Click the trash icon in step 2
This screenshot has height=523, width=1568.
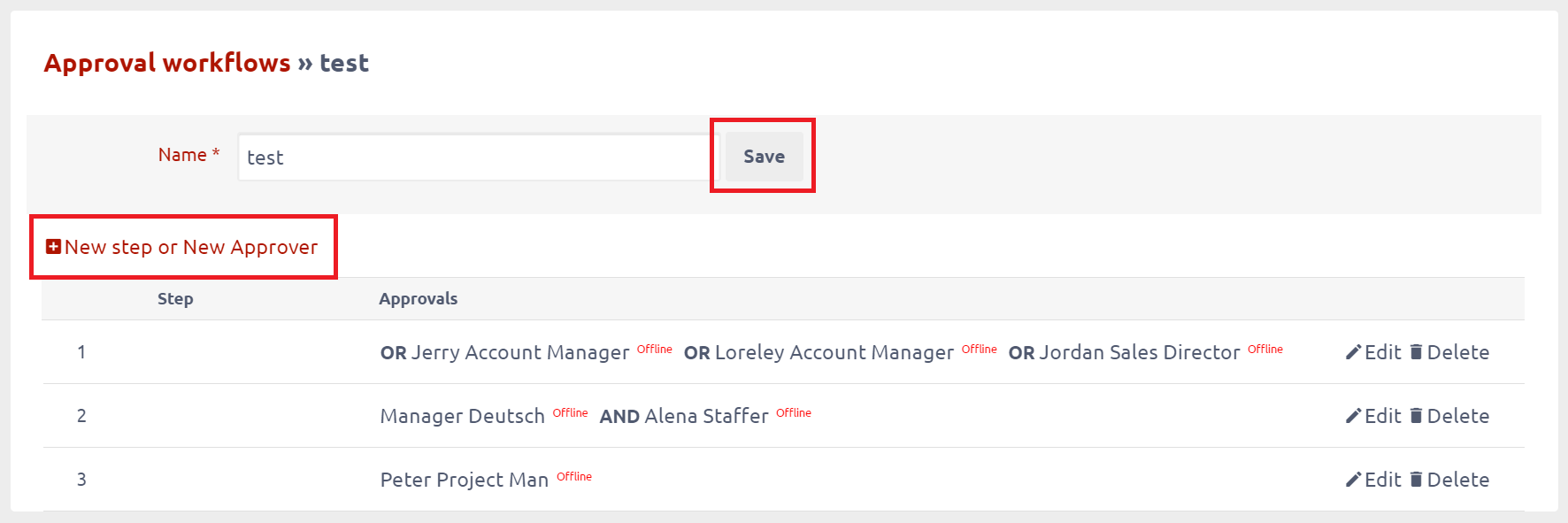(x=1416, y=416)
